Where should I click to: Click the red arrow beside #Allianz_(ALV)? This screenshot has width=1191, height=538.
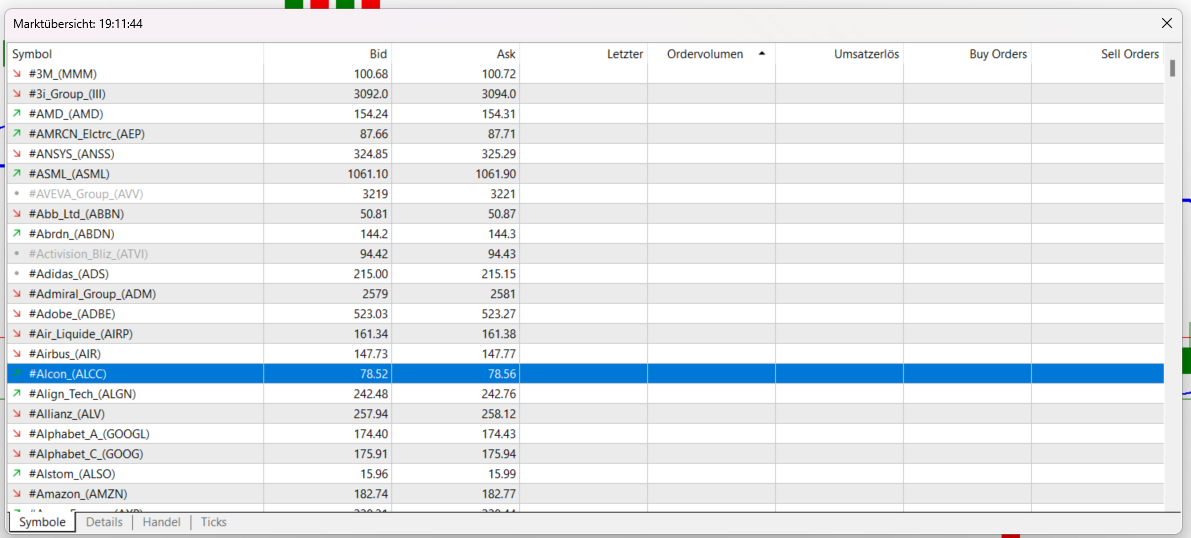click(x=17, y=414)
